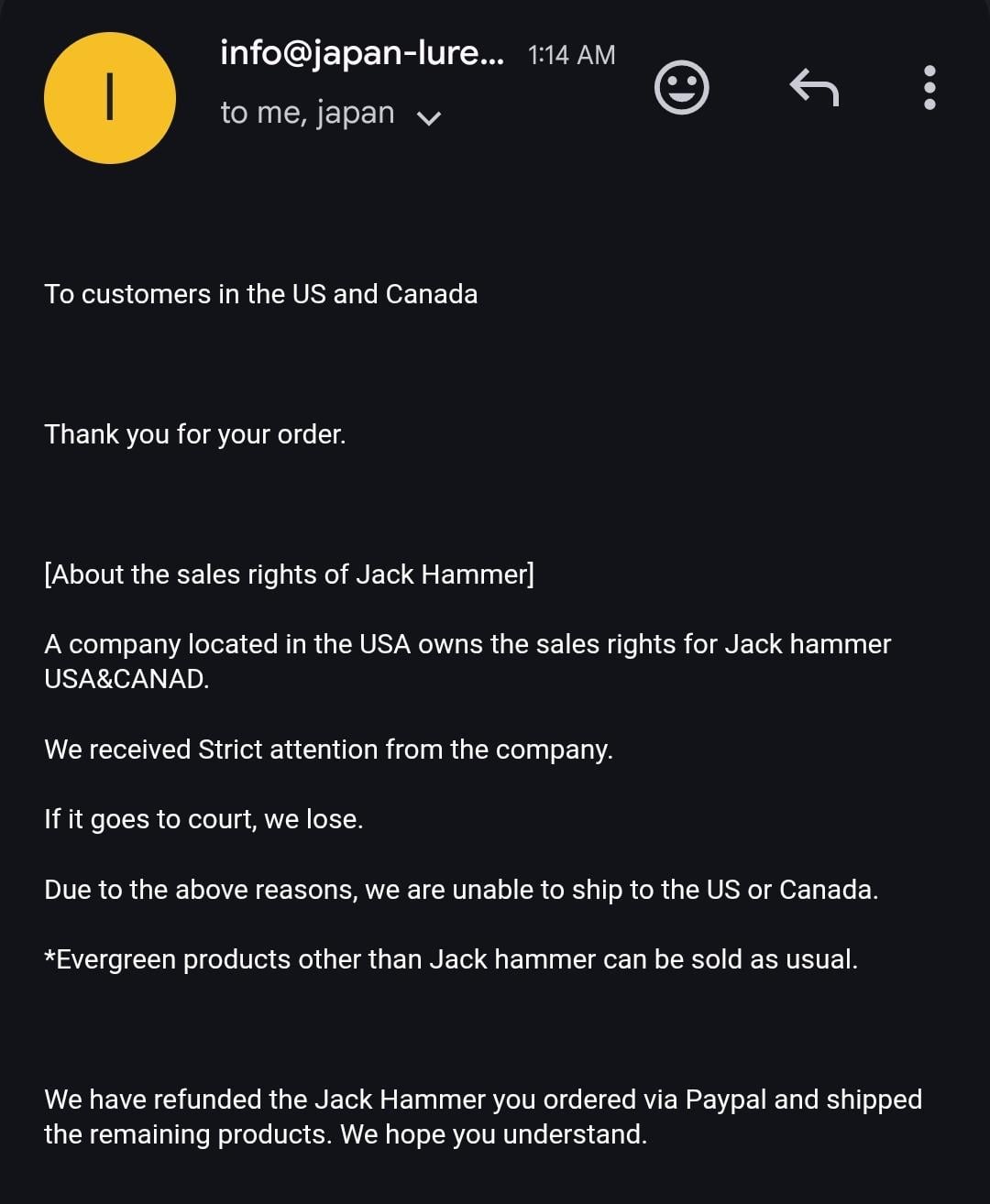Tap the yellow sender avatar "I"
The image size is (990, 1204).
tap(110, 98)
